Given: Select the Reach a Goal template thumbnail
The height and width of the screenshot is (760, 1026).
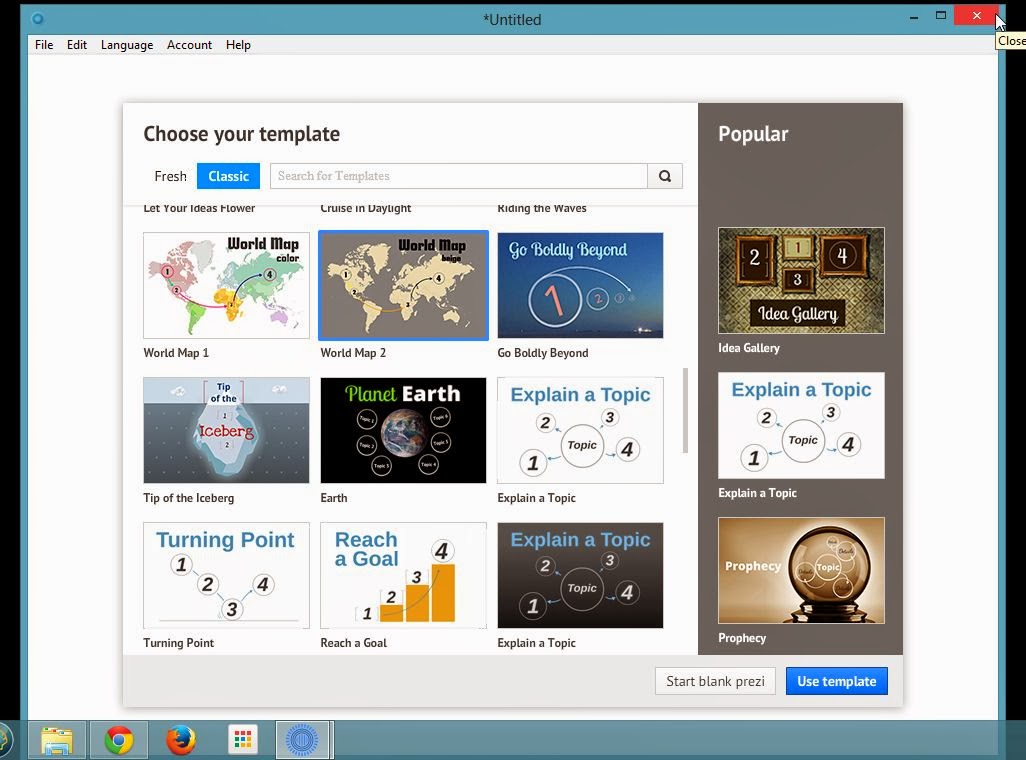Looking at the screenshot, I should coord(404,575).
